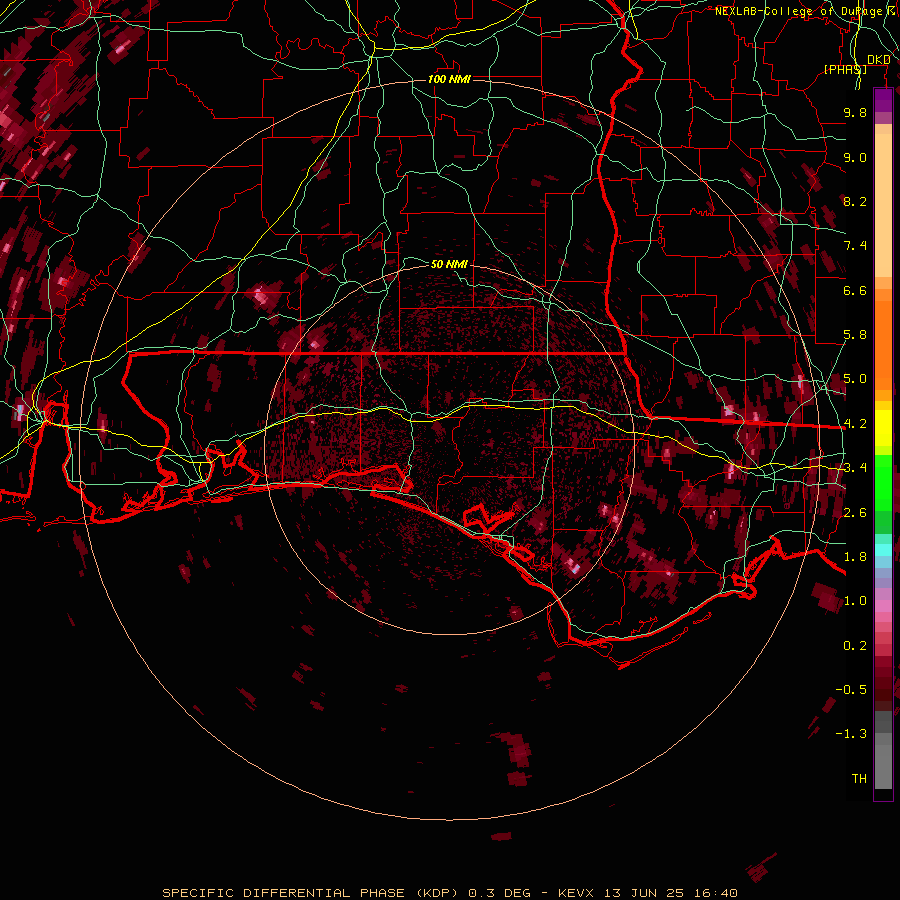Click the [PHAS] unit label
900x900 pixels.
click(x=845, y=69)
